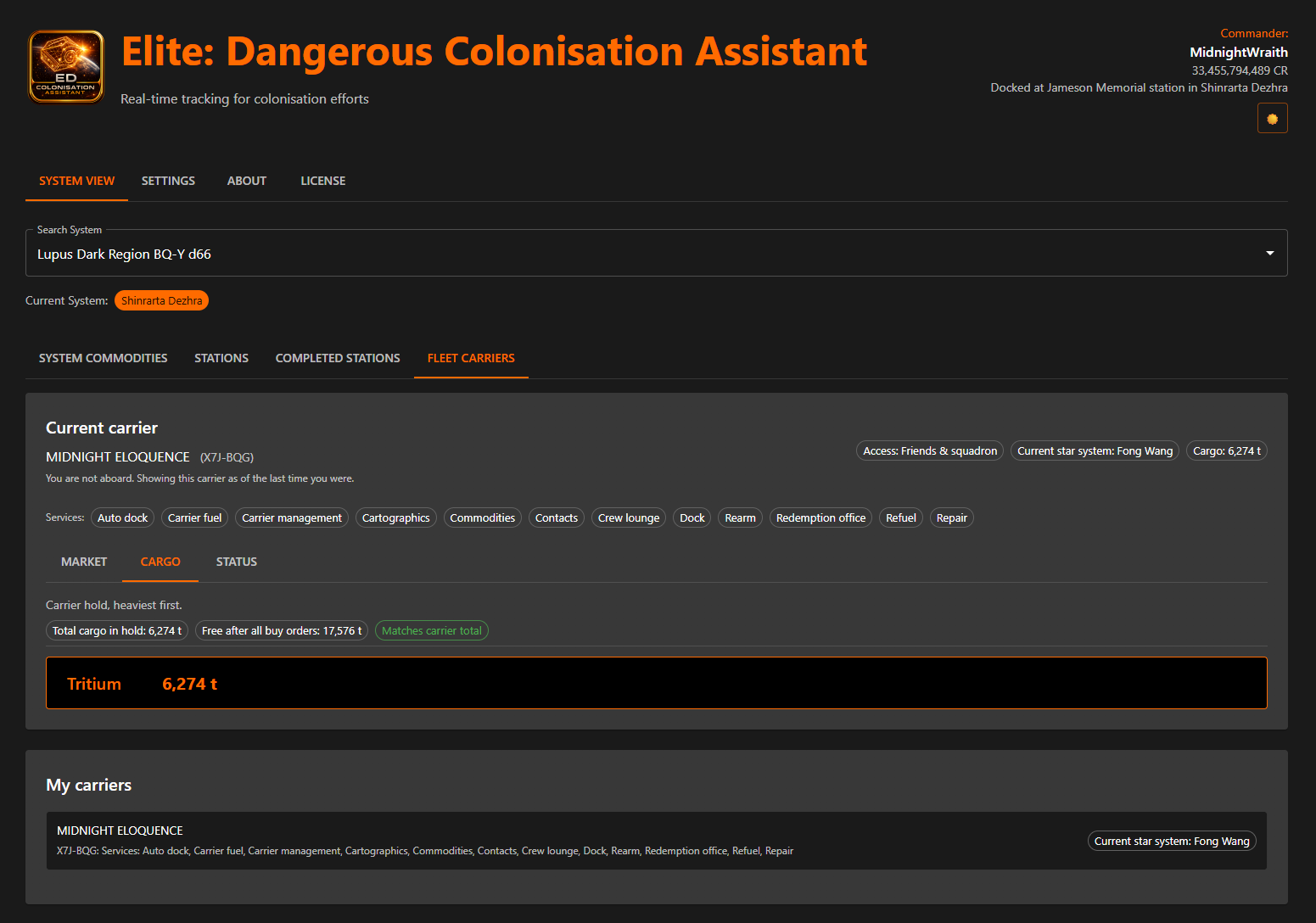Viewport: 1316px width, 923px height.
Task: Click the Docked at Jameson Memorial status text
Action: point(1139,87)
